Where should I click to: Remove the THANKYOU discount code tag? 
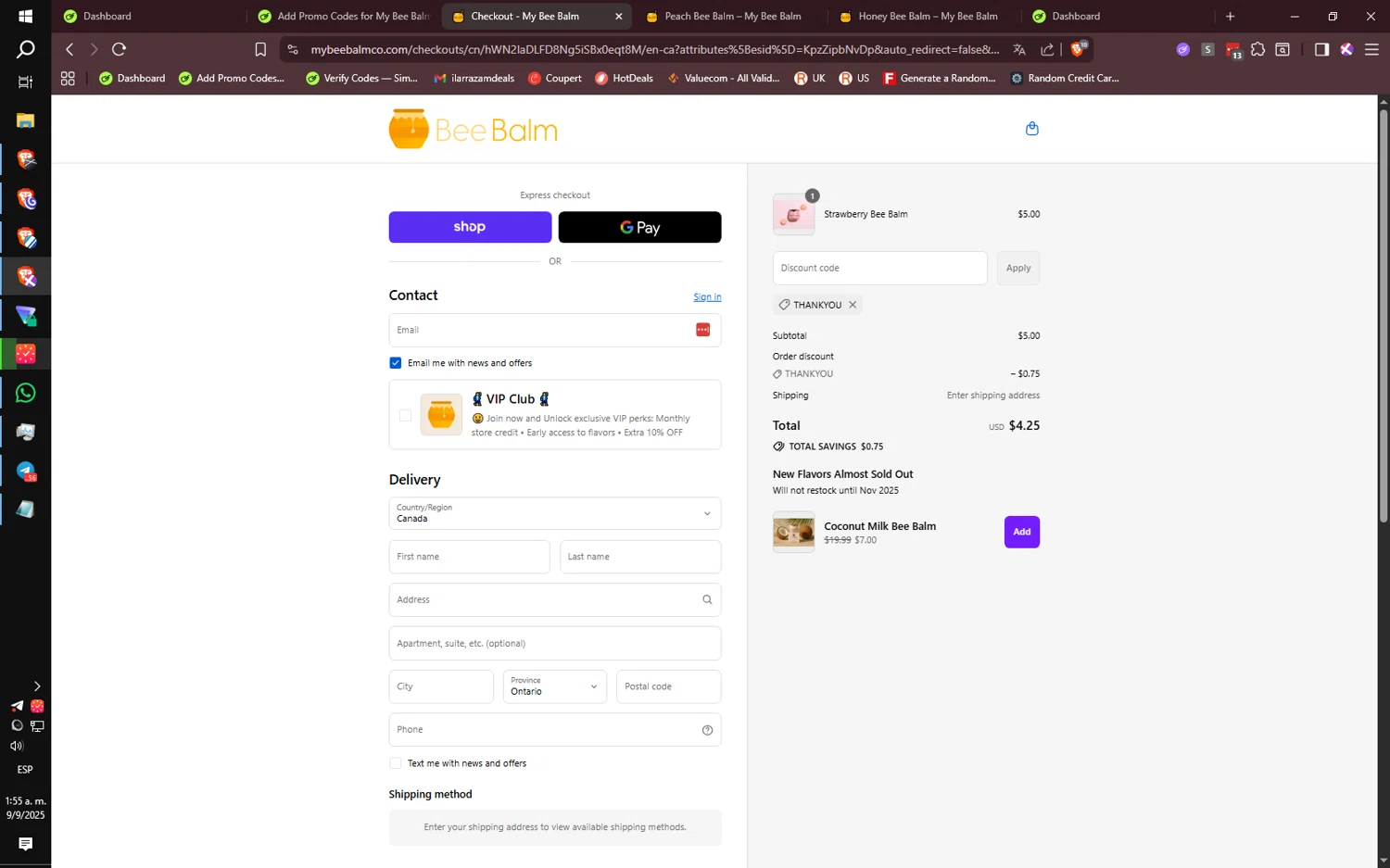pos(853,305)
